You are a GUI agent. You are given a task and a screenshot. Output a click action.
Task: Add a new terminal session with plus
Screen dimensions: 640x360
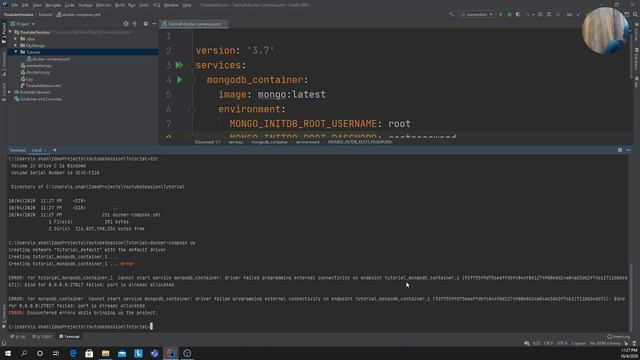click(x=55, y=150)
